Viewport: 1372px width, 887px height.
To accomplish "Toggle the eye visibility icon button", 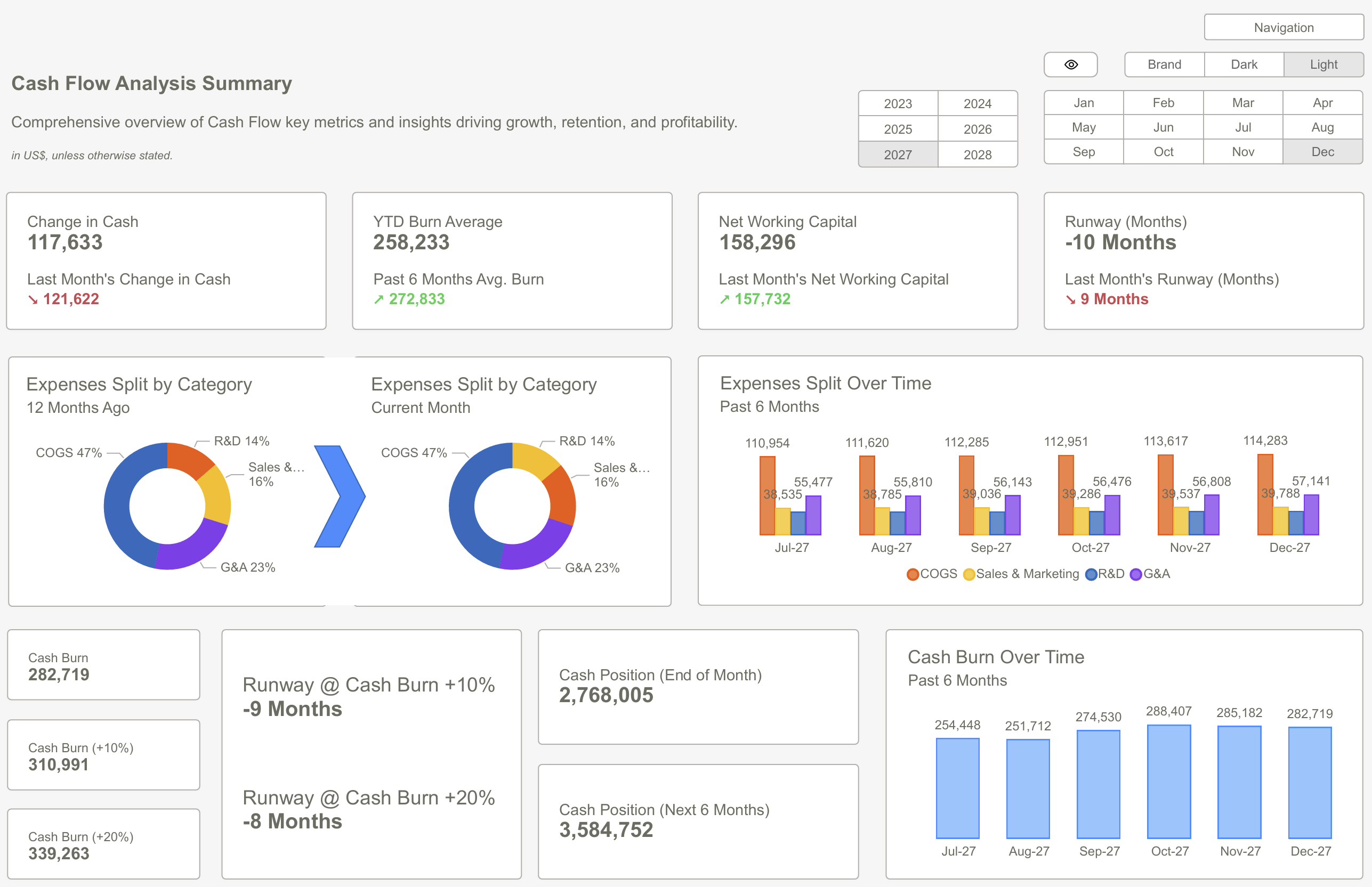I will [1070, 64].
